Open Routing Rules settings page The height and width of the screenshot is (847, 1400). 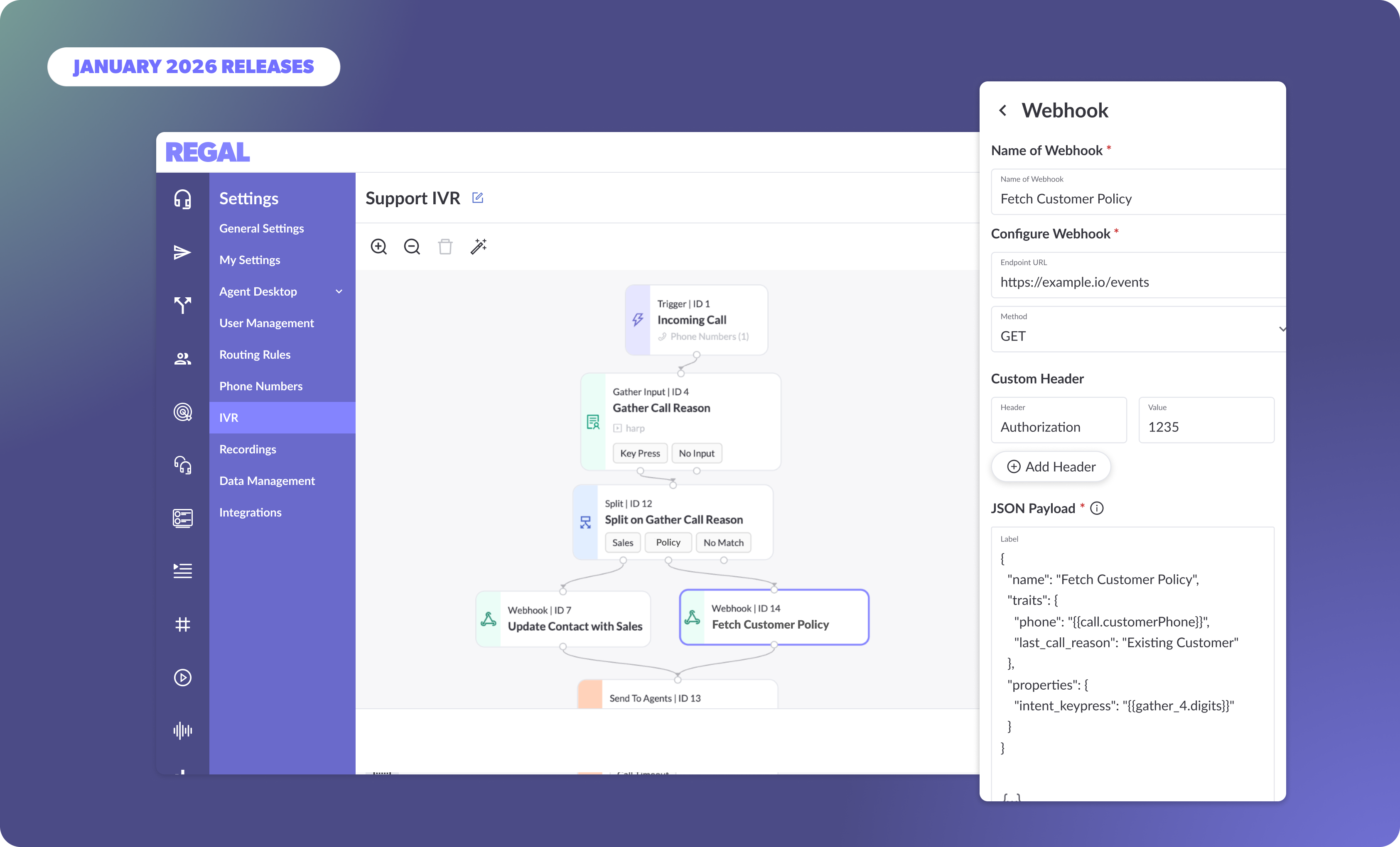click(255, 354)
